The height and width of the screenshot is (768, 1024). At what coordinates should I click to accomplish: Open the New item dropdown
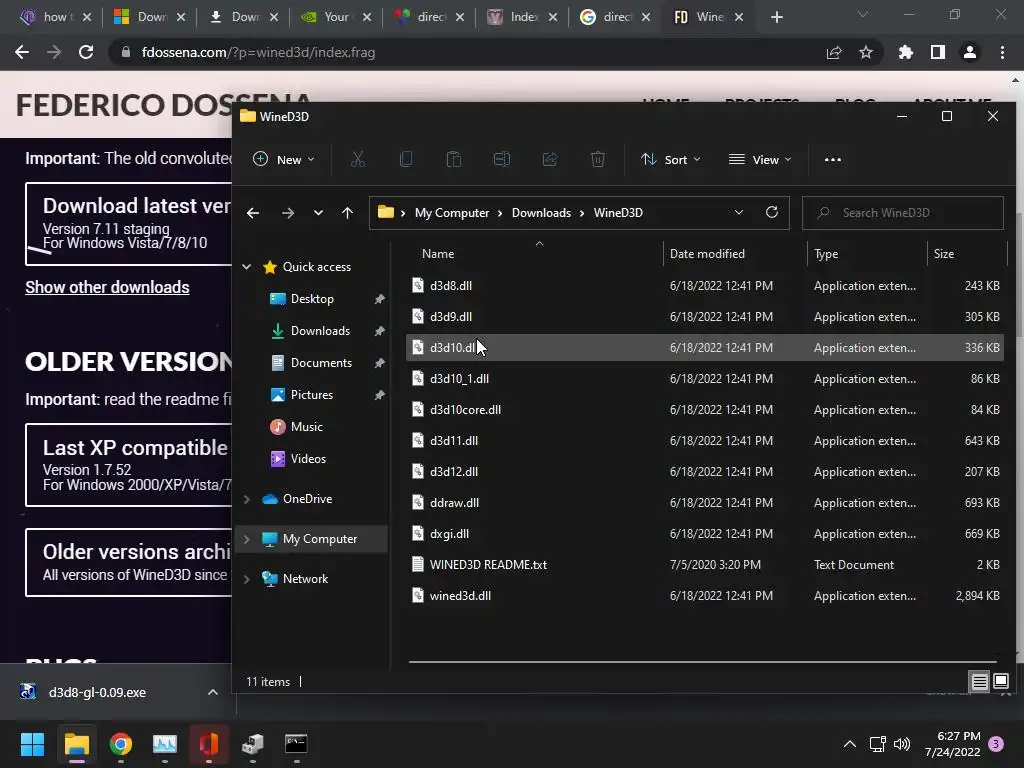coord(284,159)
